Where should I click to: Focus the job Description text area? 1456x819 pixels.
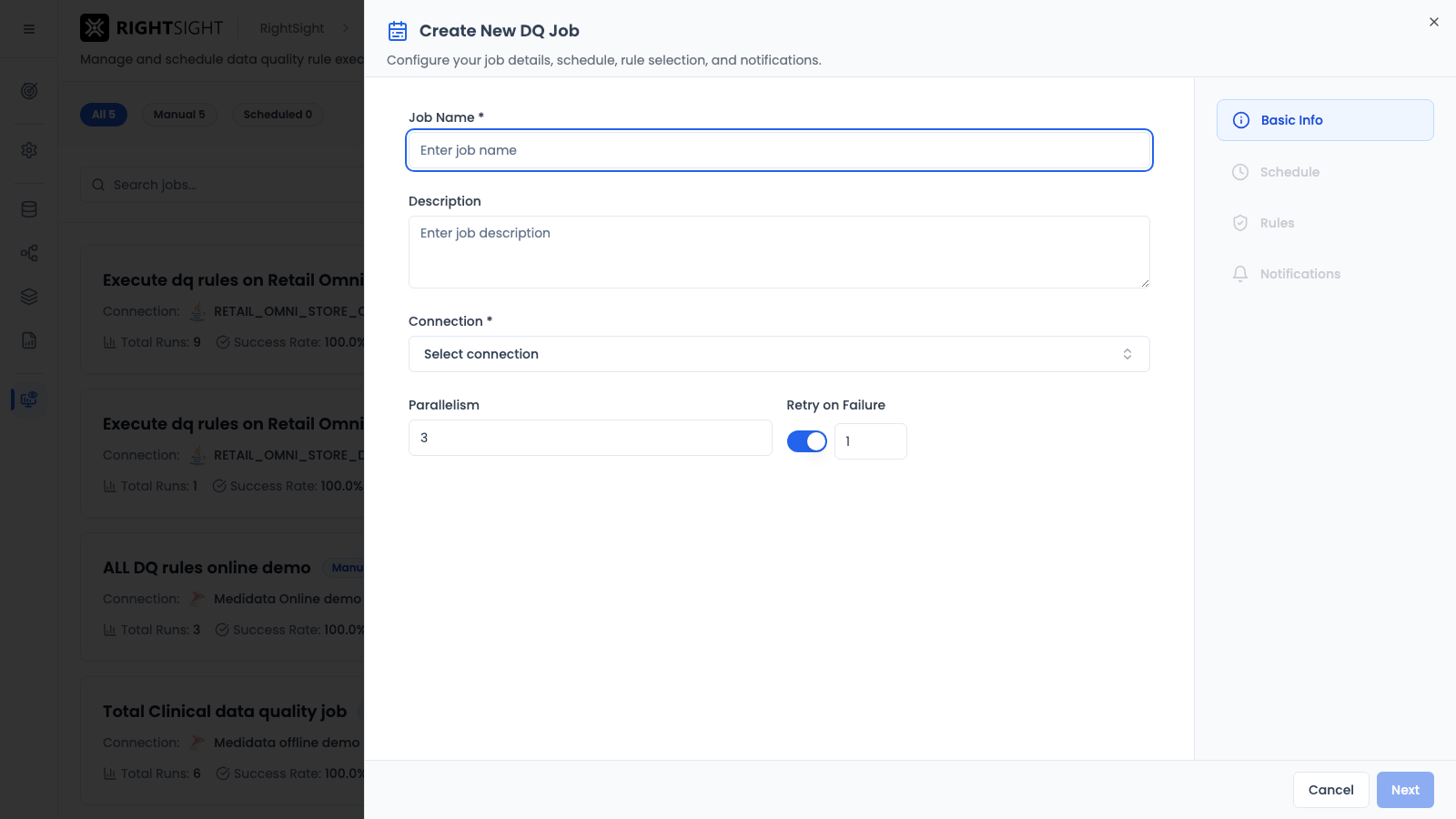[779, 252]
